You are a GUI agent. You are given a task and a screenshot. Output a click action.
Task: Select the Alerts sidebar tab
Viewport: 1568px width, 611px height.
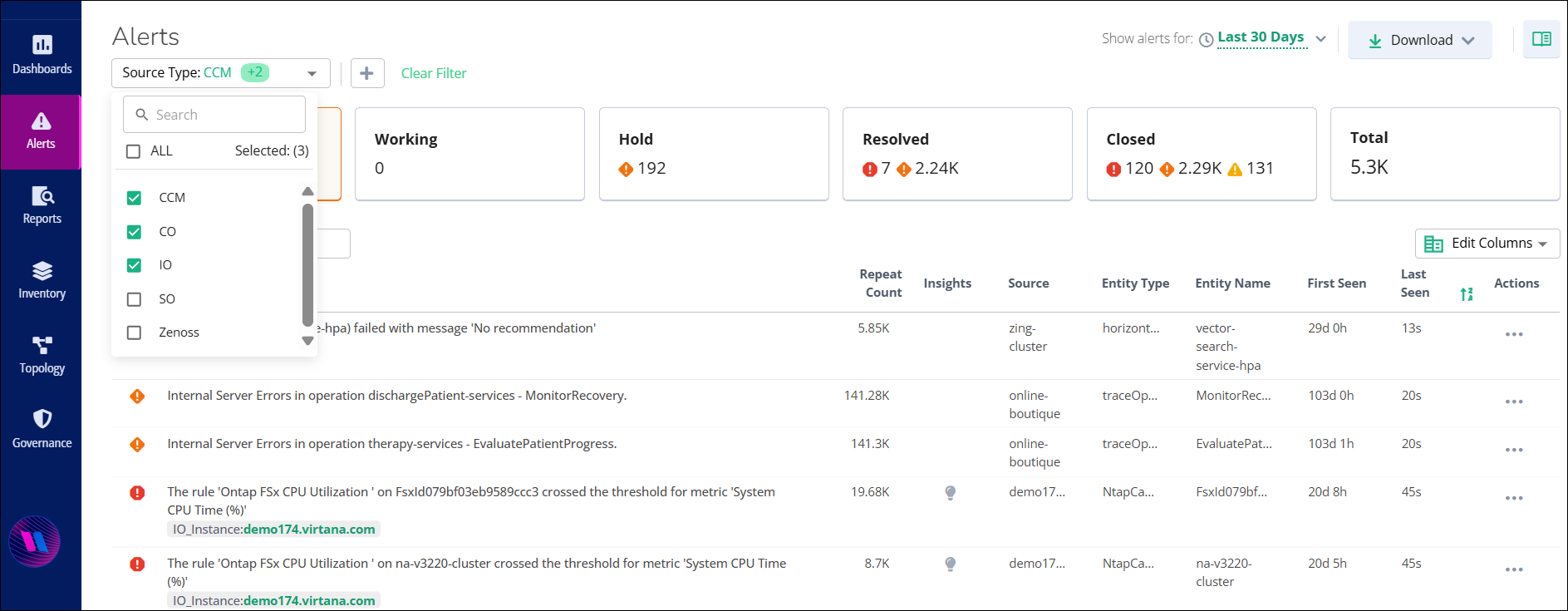pyautogui.click(x=41, y=131)
